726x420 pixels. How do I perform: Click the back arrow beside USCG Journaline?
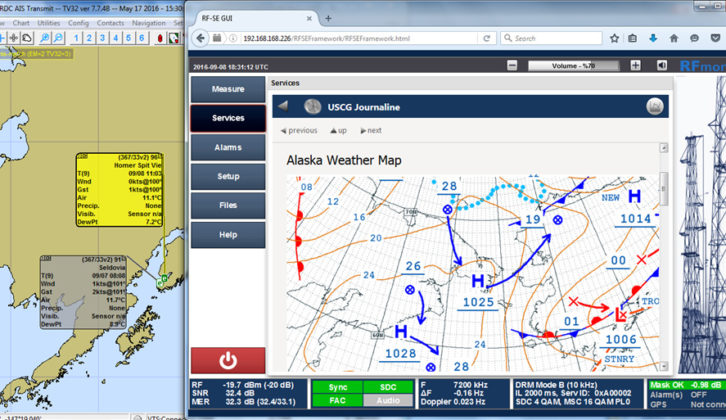[283, 107]
